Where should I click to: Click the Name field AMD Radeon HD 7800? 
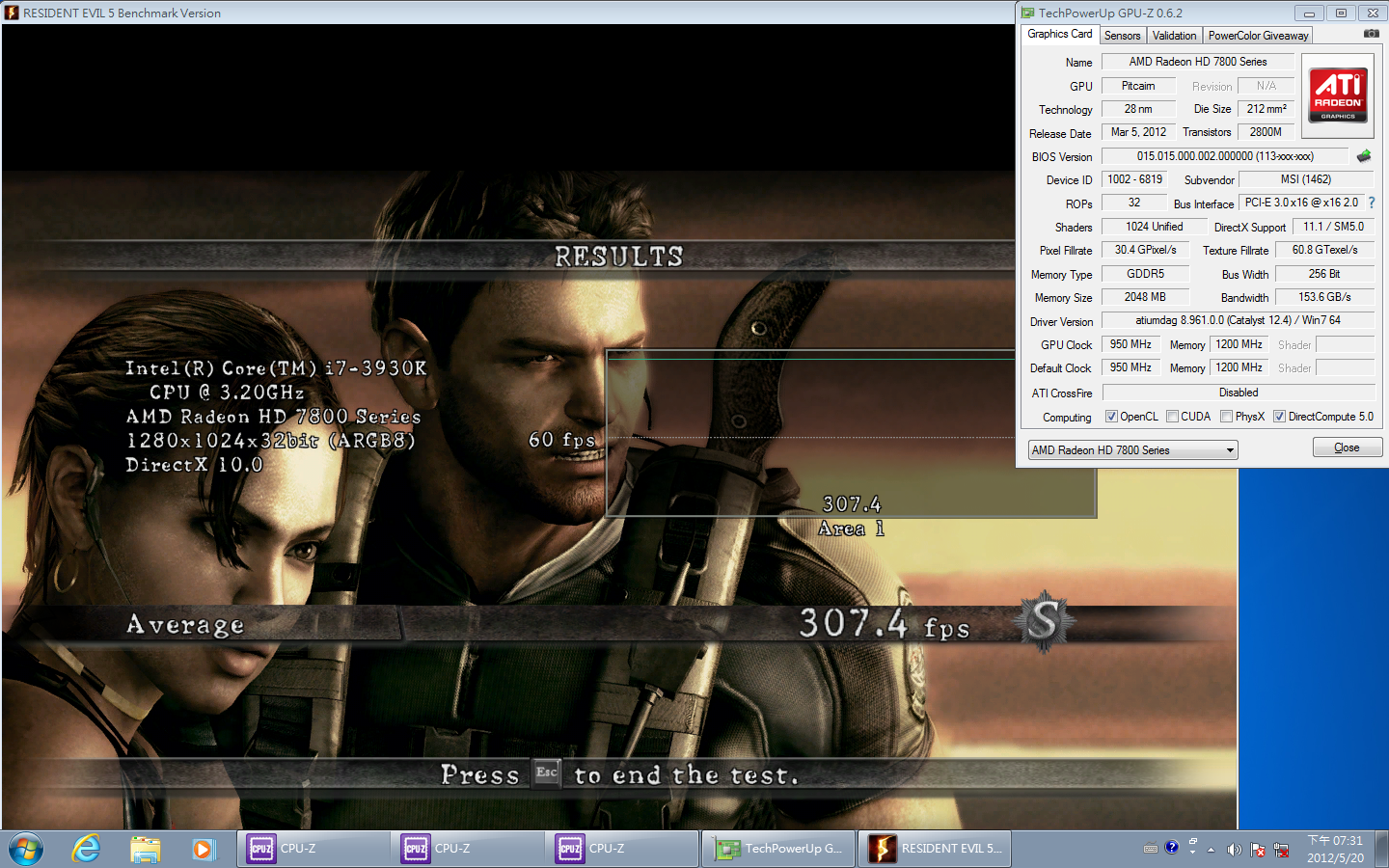[x=1198, y=62]
